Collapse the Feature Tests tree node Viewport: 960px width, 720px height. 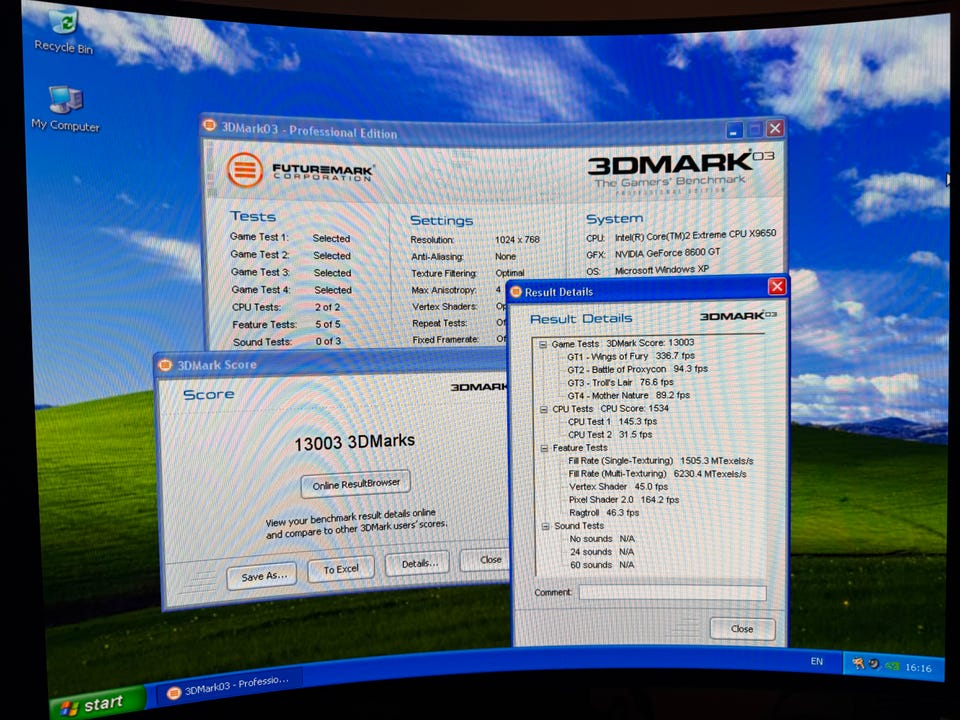tap(544, 448)
